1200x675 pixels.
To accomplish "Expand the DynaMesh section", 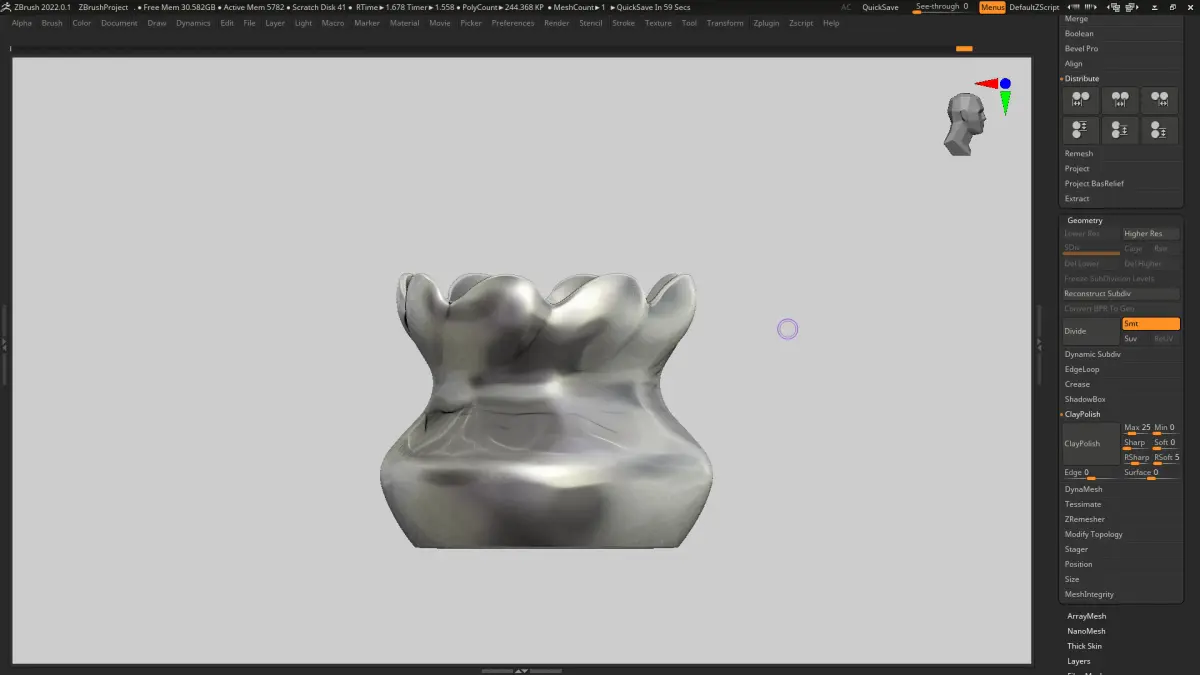I will (1084, 489).
